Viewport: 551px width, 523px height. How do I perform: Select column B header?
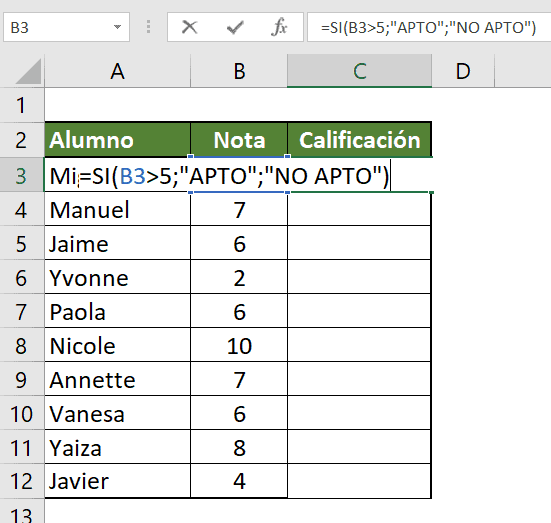239,71
